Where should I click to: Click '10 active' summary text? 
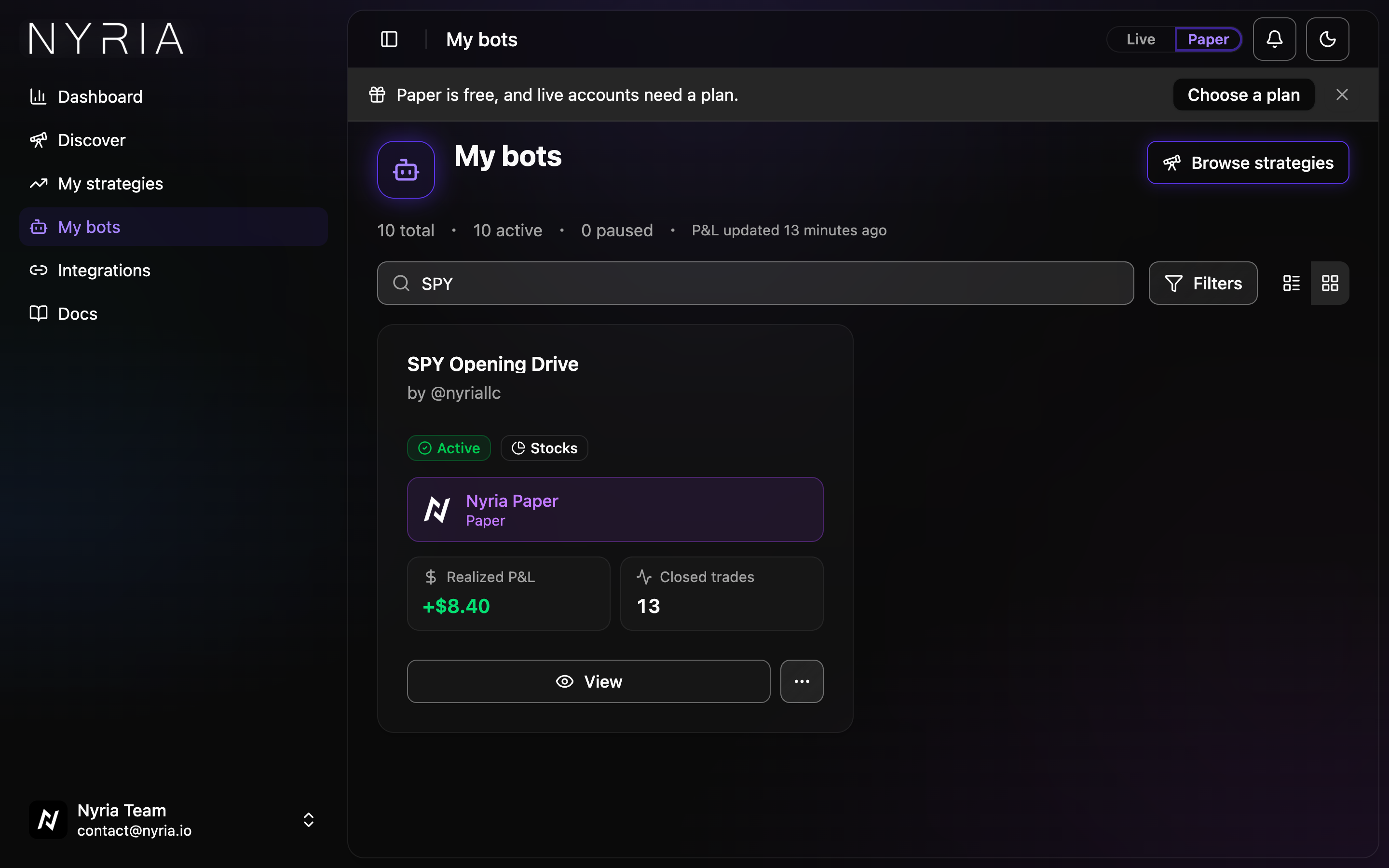[507, 230]
